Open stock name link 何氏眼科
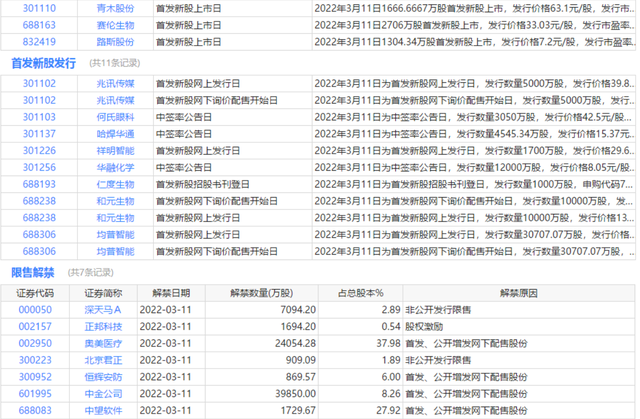The image size is (640, 419). (x=116, y=117)
